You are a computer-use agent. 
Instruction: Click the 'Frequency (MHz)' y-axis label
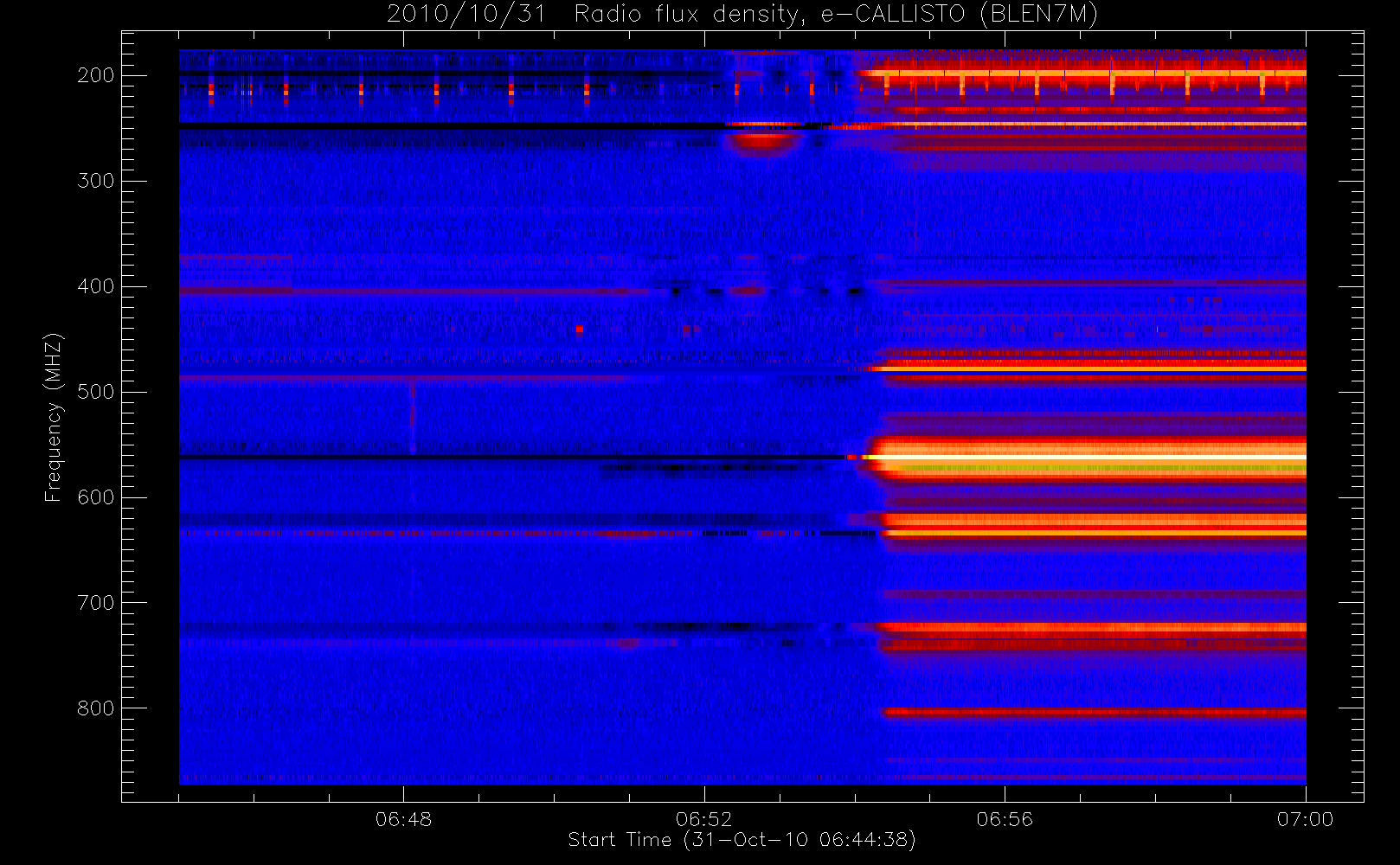(x=54, y=417)
